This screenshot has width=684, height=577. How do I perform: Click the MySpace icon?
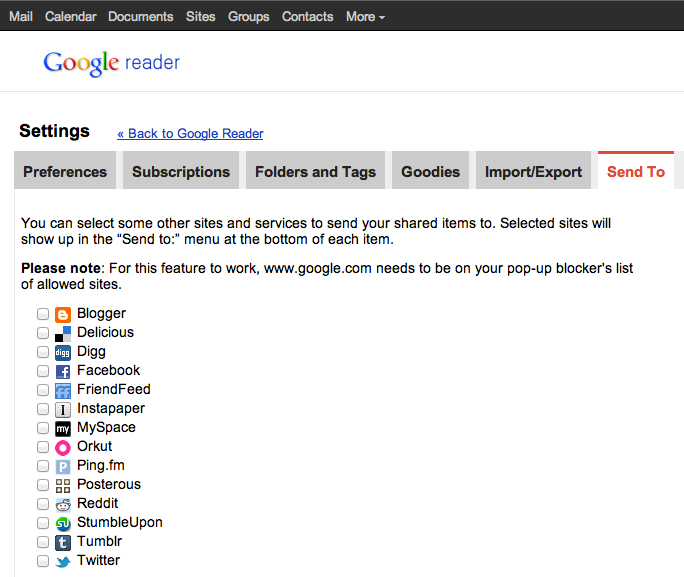63,429
